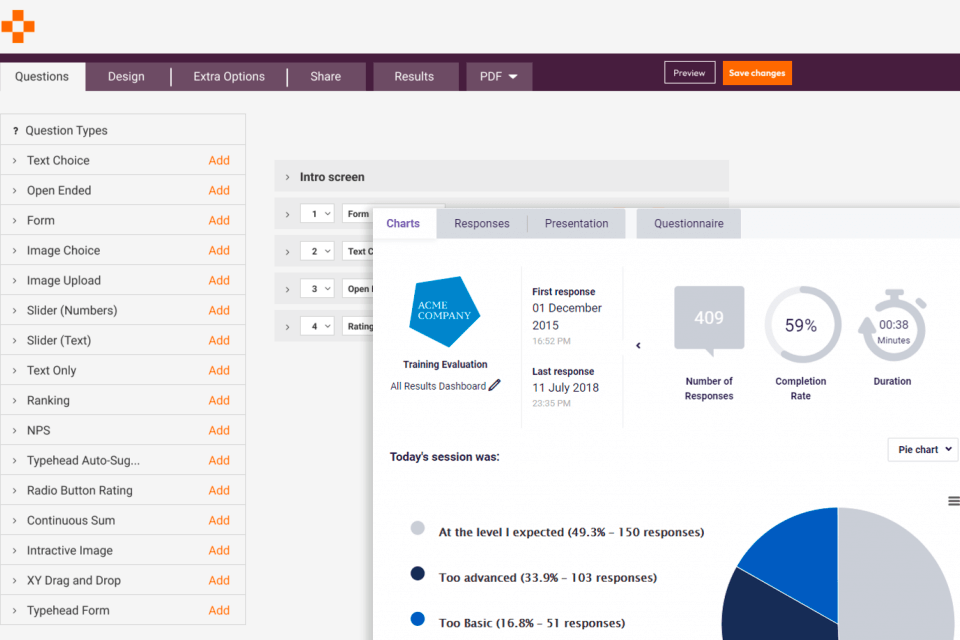The width and height of the screenshot is (960, 640).
Task: Add an NPS question
Action: 219,431
